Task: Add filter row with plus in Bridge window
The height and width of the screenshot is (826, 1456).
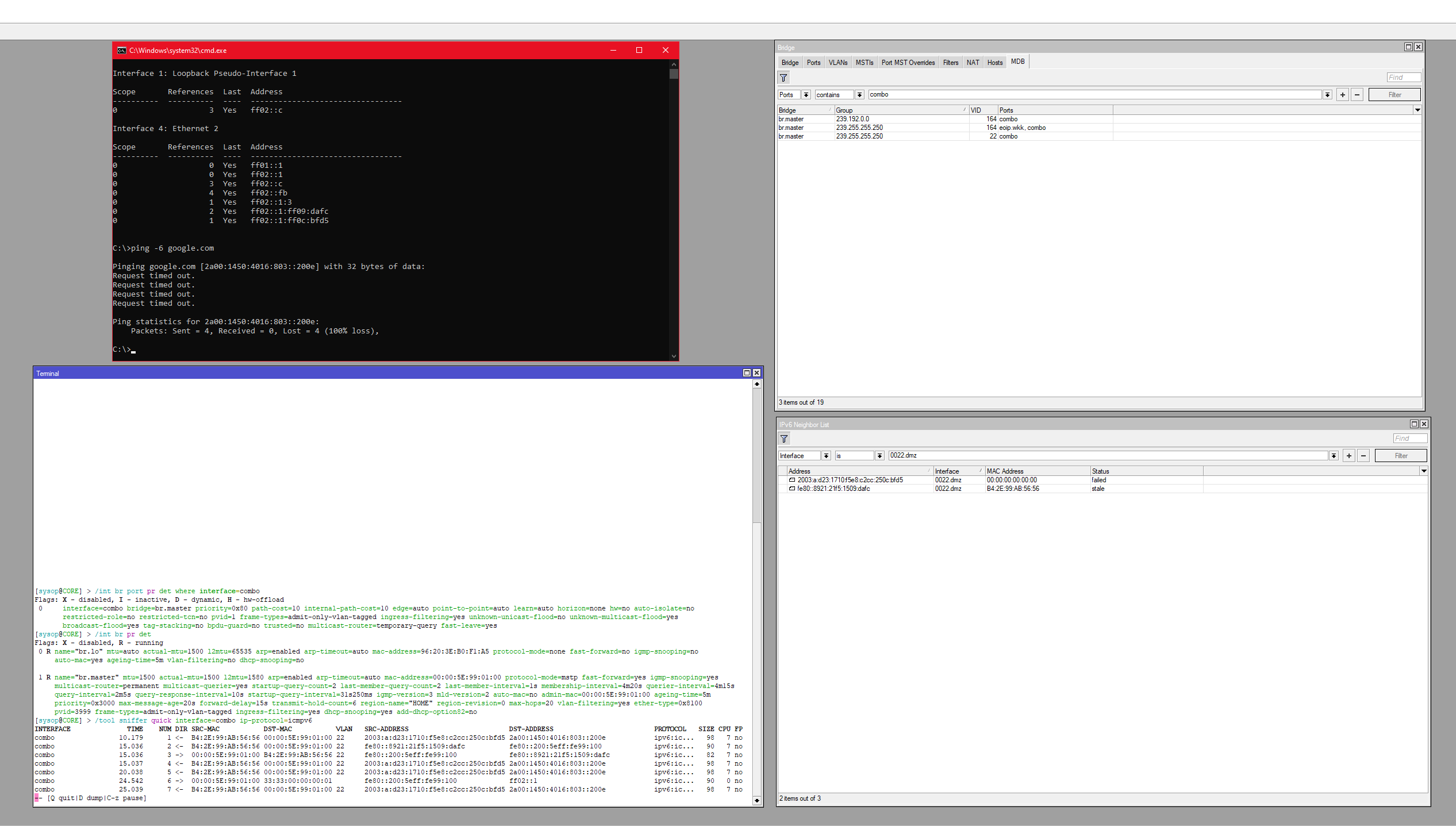Action: (x=1343, y=95)
